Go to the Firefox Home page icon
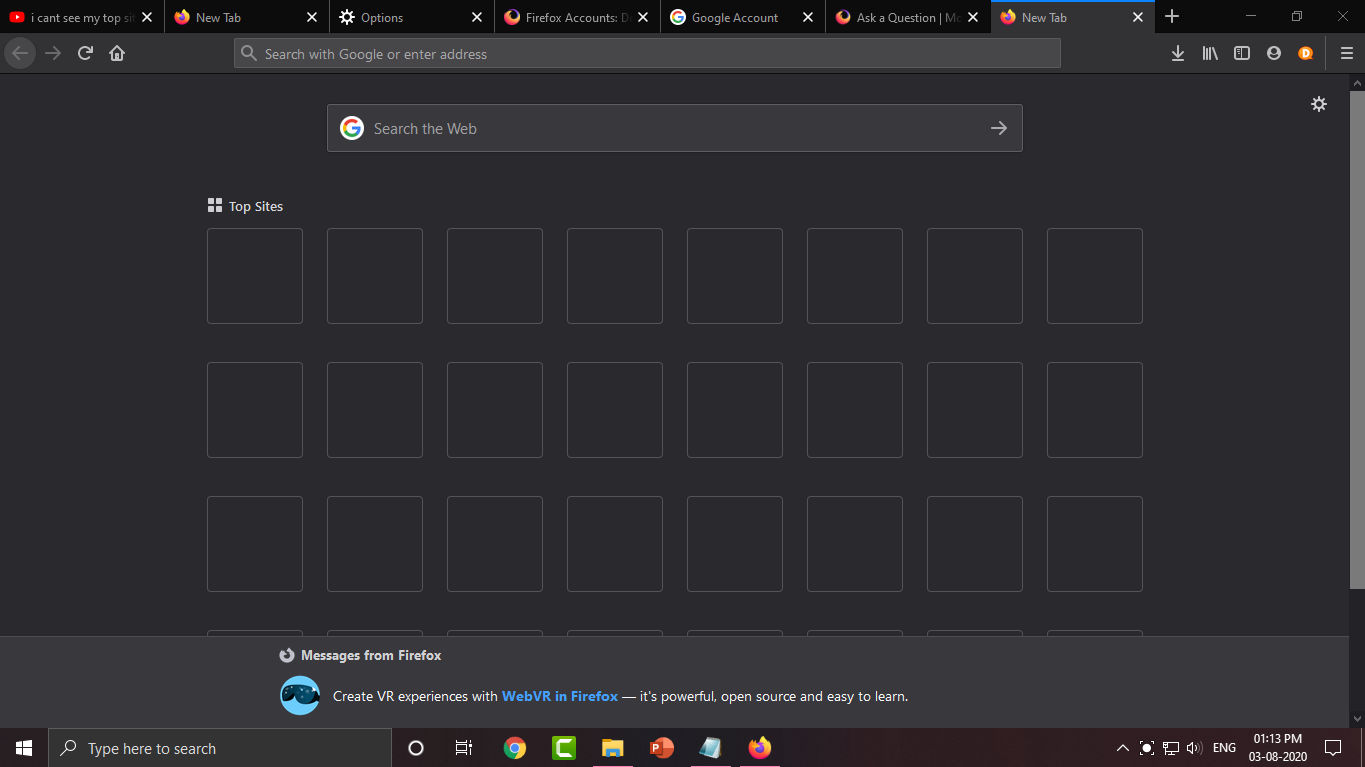Viewport: 1365px width, 767px height. (x=117, y=54)
